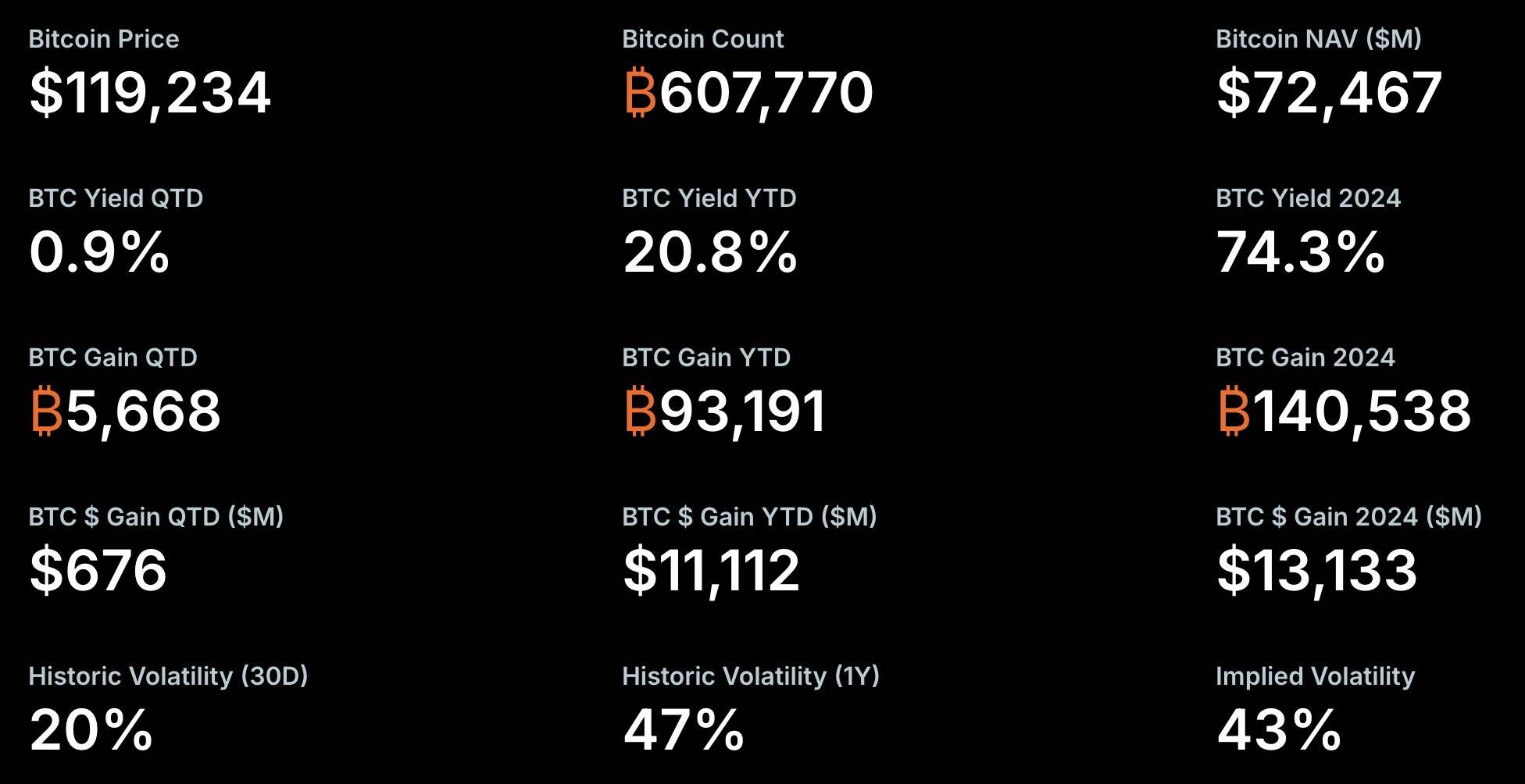Screen dimensions: 1525x784
Task: Click the BTC $ Gain QTD ($M) label
Action: (x=155, y=517)
